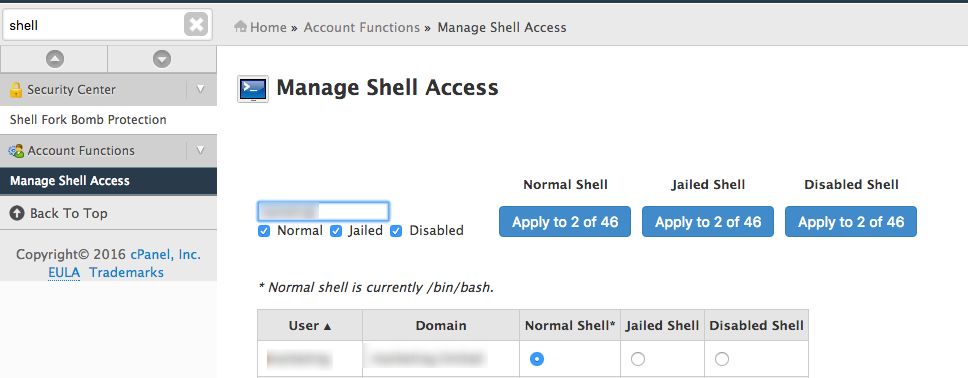Screen dimensions: 968x378
Task: Sort the table by User column
Action: click(310, 326)
